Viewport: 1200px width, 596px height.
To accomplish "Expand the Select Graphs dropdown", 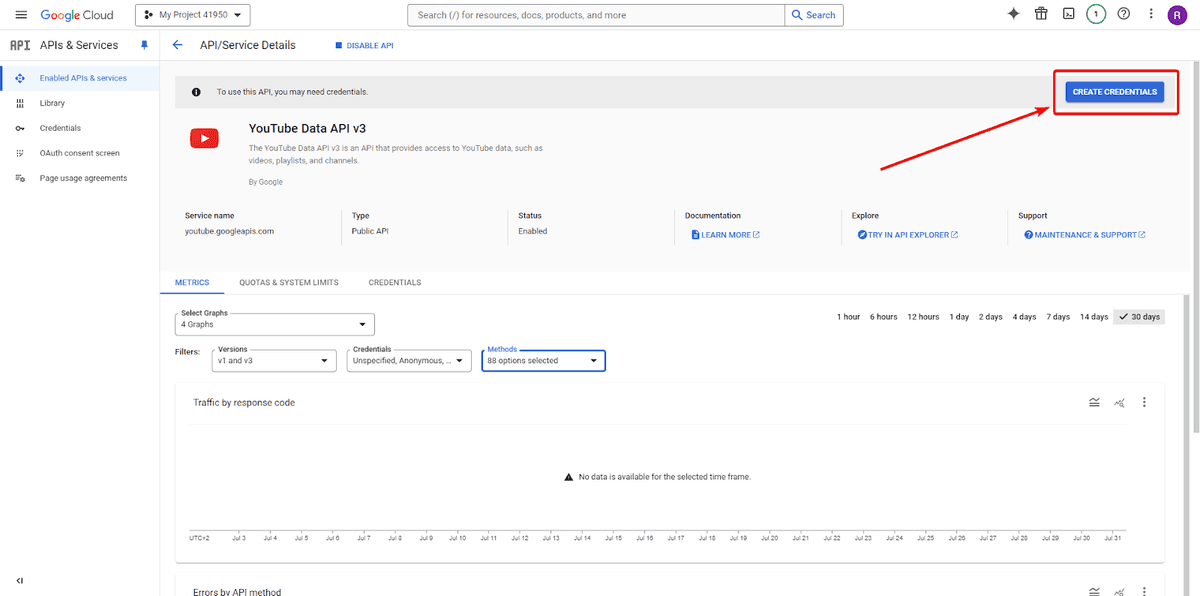I will pos(275,324).
